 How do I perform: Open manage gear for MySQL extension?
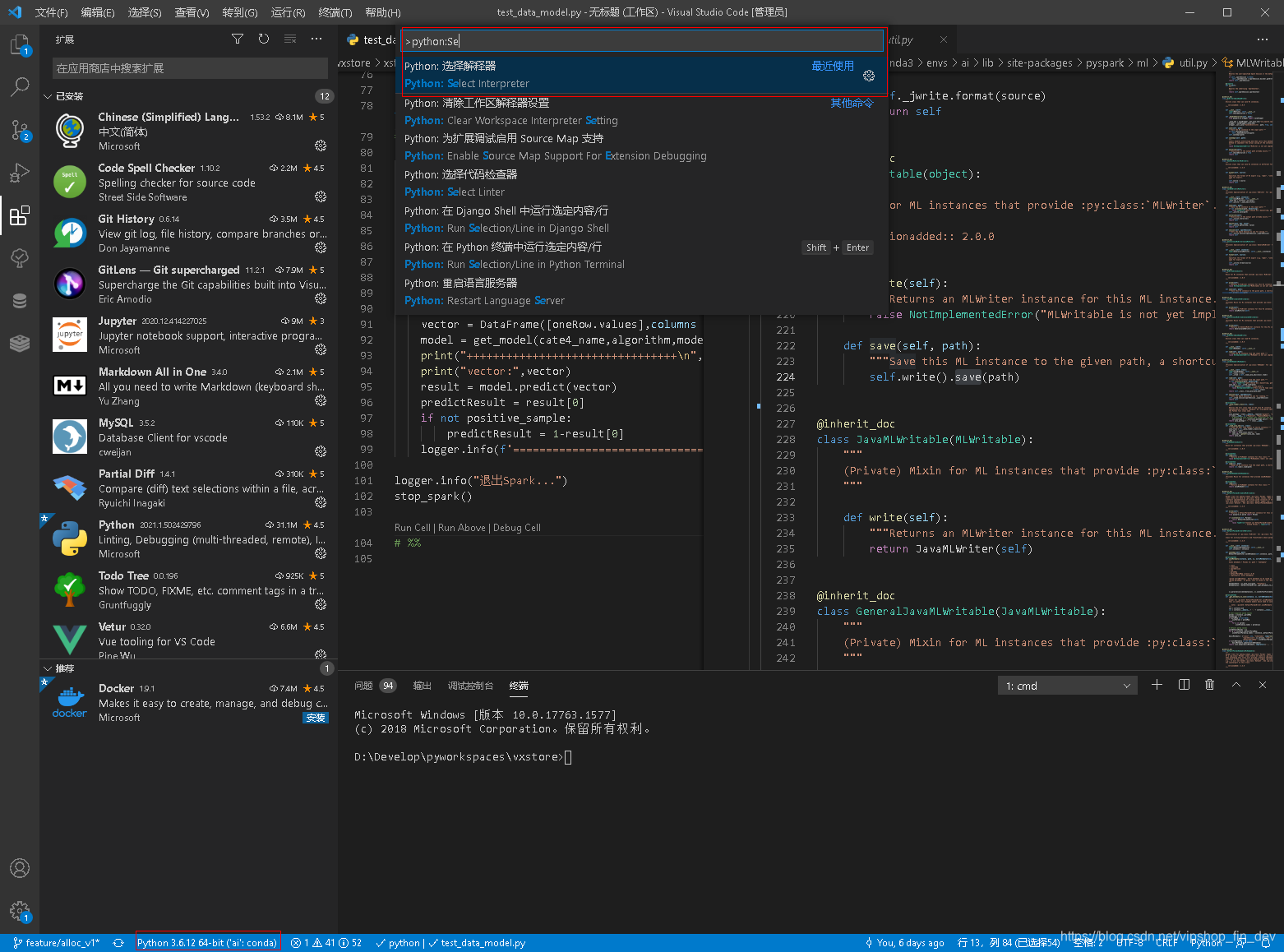coord(321,451)
